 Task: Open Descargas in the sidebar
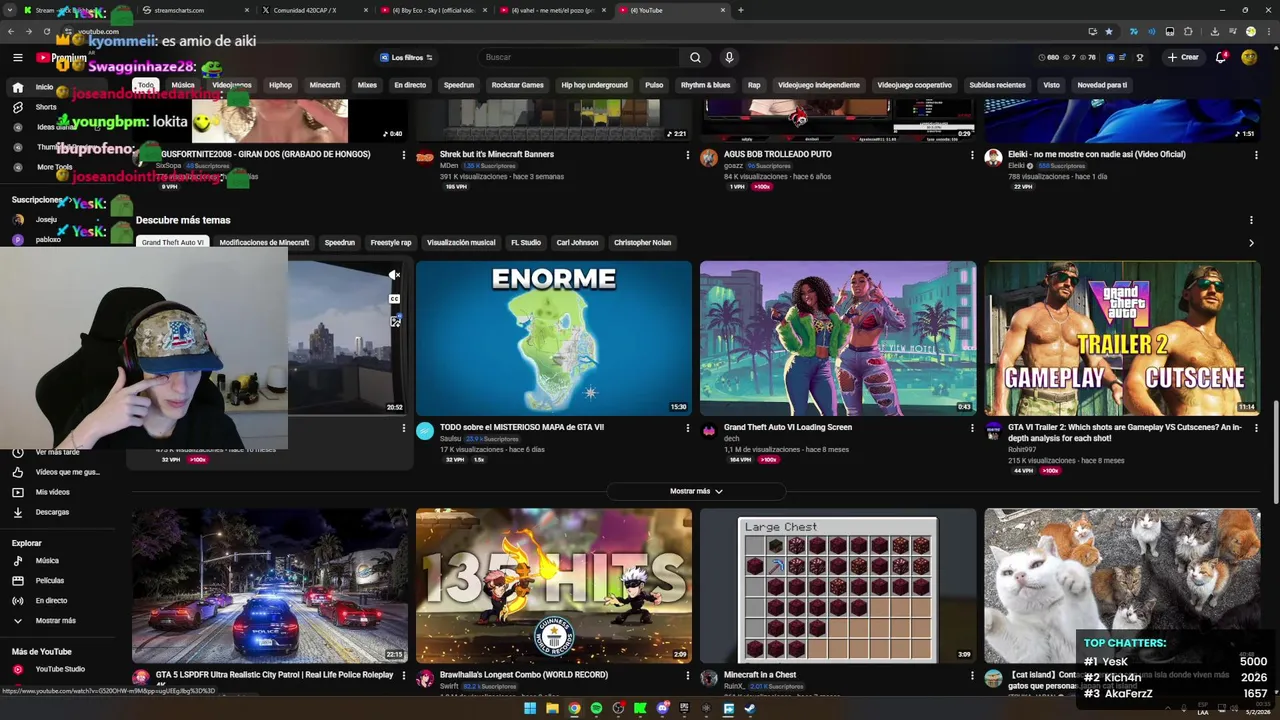coord(52,512)
